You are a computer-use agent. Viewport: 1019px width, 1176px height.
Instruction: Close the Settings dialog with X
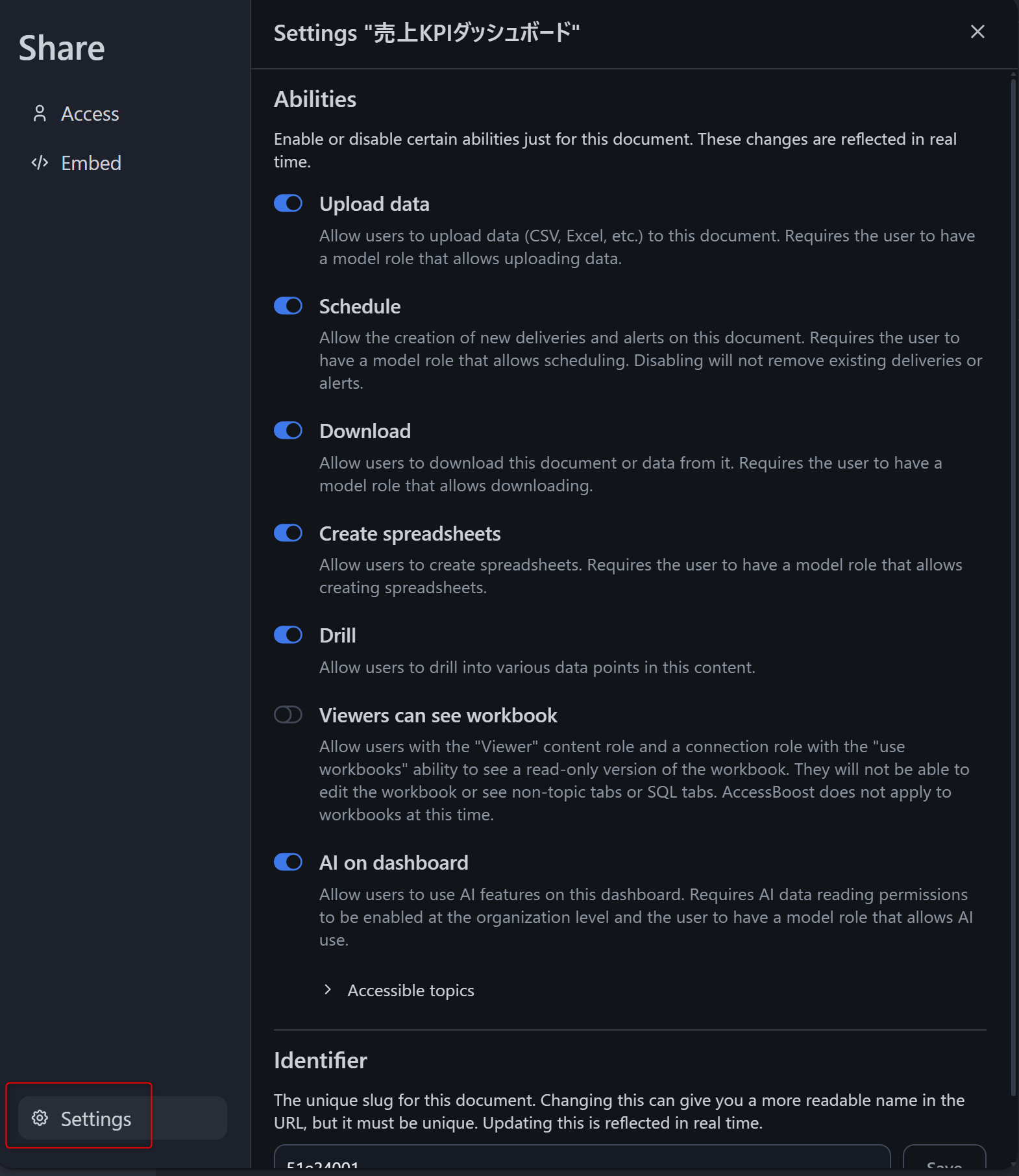click(x=977, y=32)
